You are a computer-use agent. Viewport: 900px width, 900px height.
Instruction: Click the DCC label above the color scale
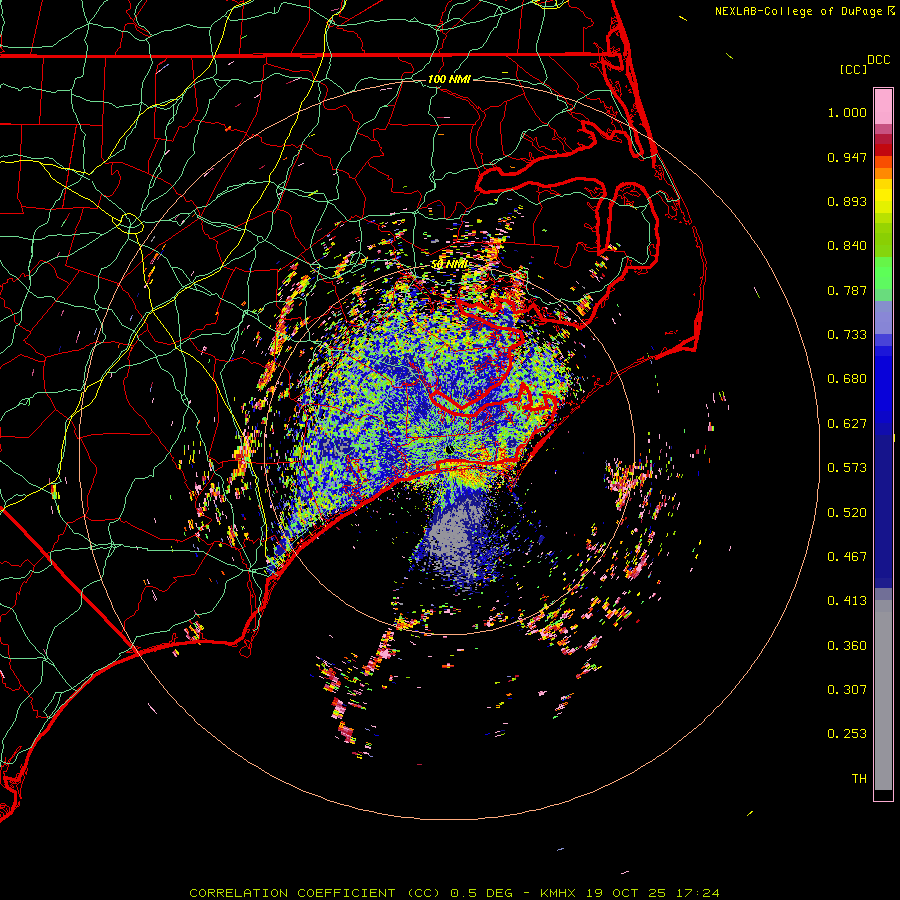[x=878, y=60]
